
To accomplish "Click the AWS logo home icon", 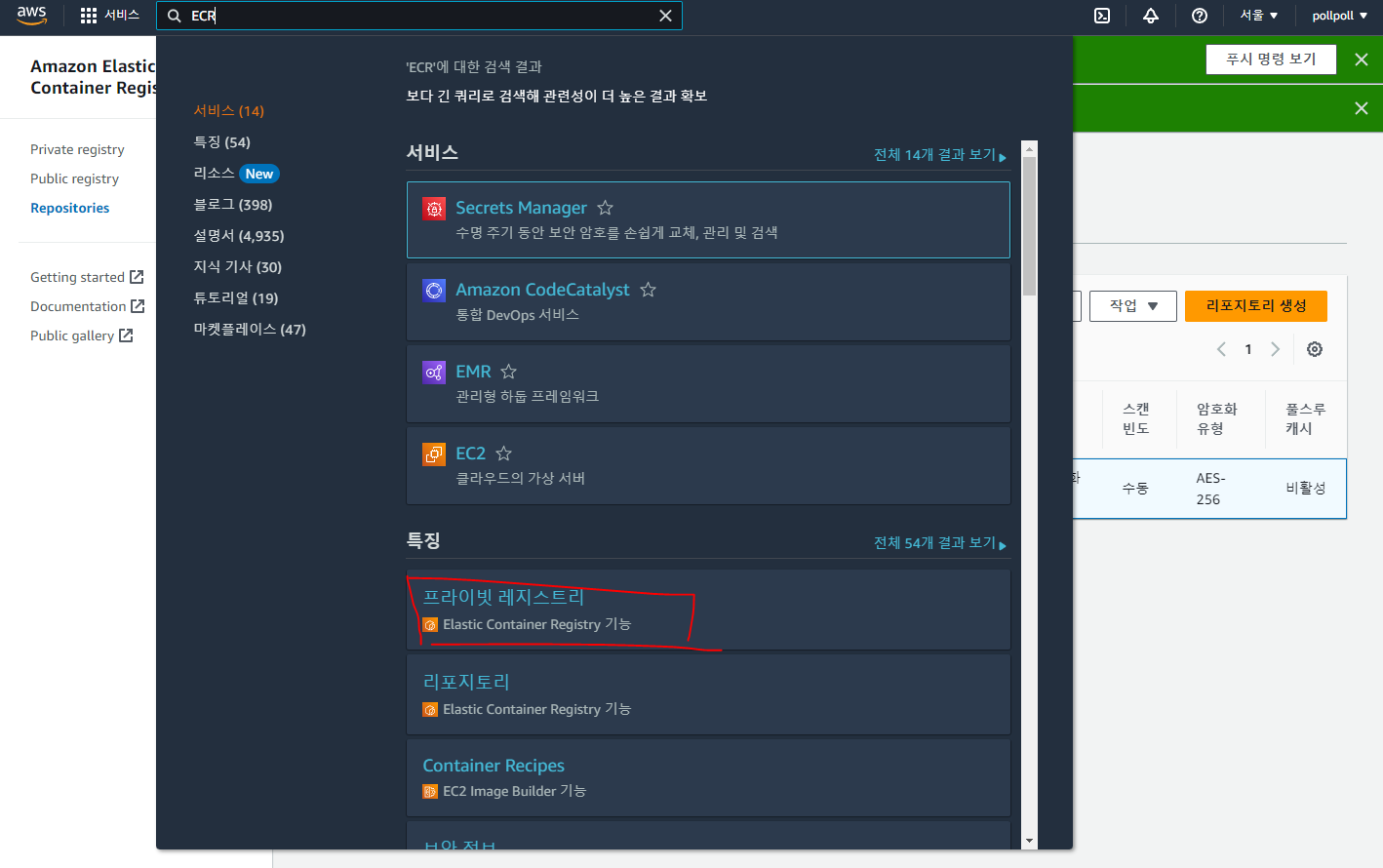I will pyautogui.click(x=31, y=16).
